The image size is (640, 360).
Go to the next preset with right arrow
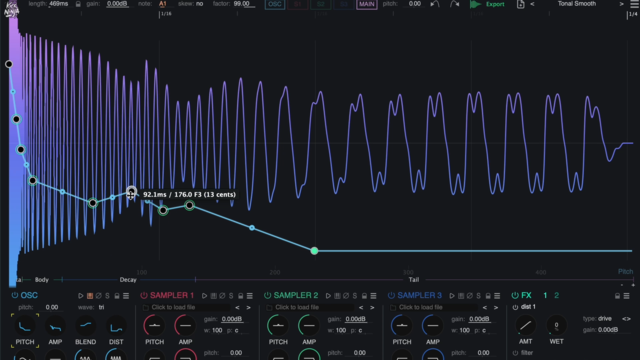coord(621,4)
